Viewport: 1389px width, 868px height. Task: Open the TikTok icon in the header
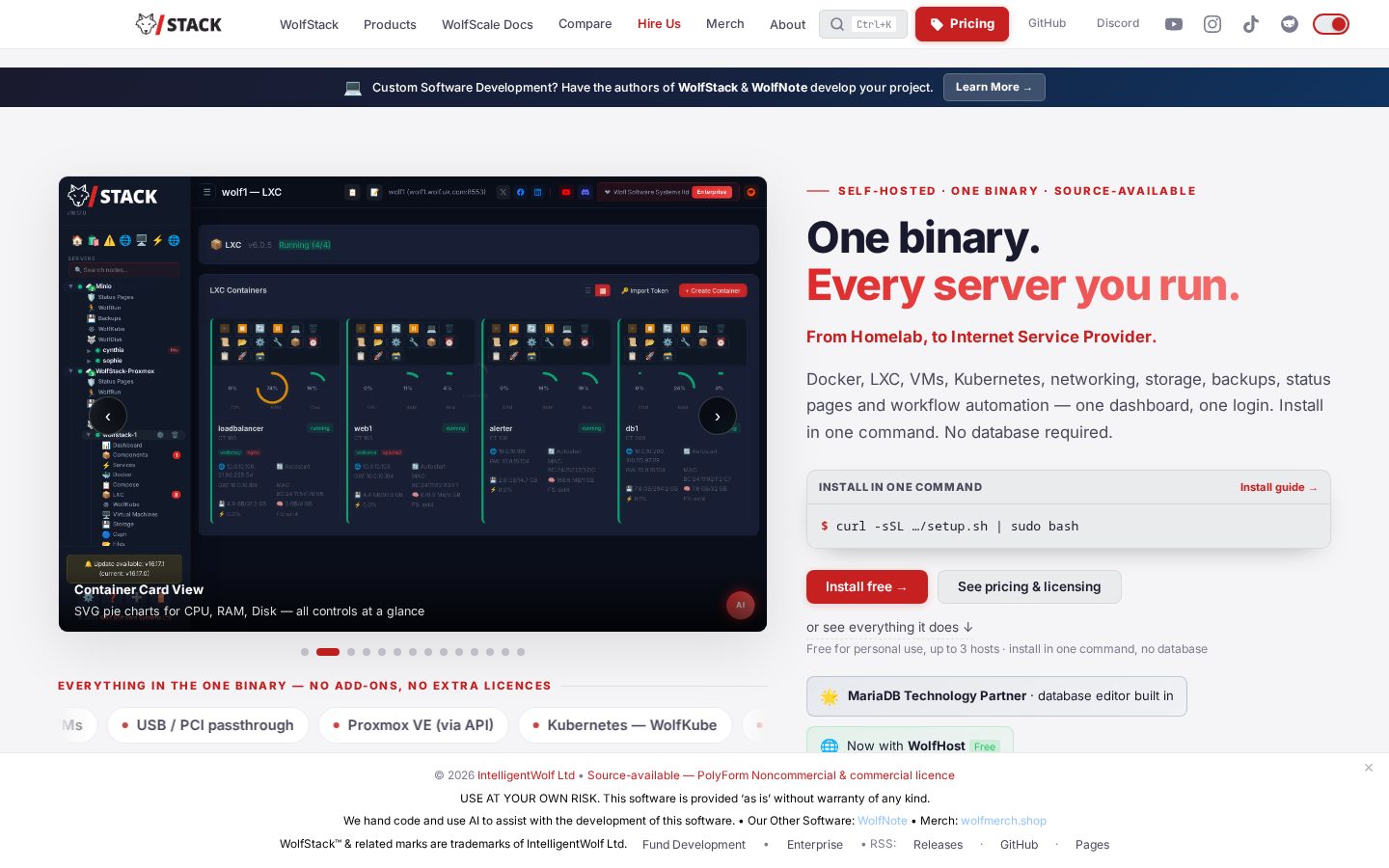point(1251,24)
